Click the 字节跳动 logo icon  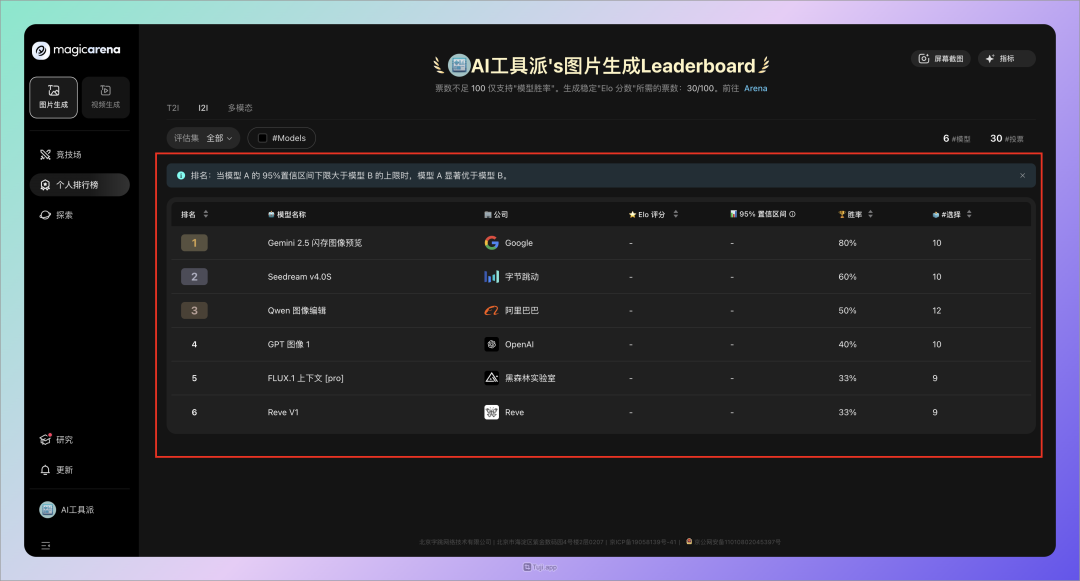491,277
